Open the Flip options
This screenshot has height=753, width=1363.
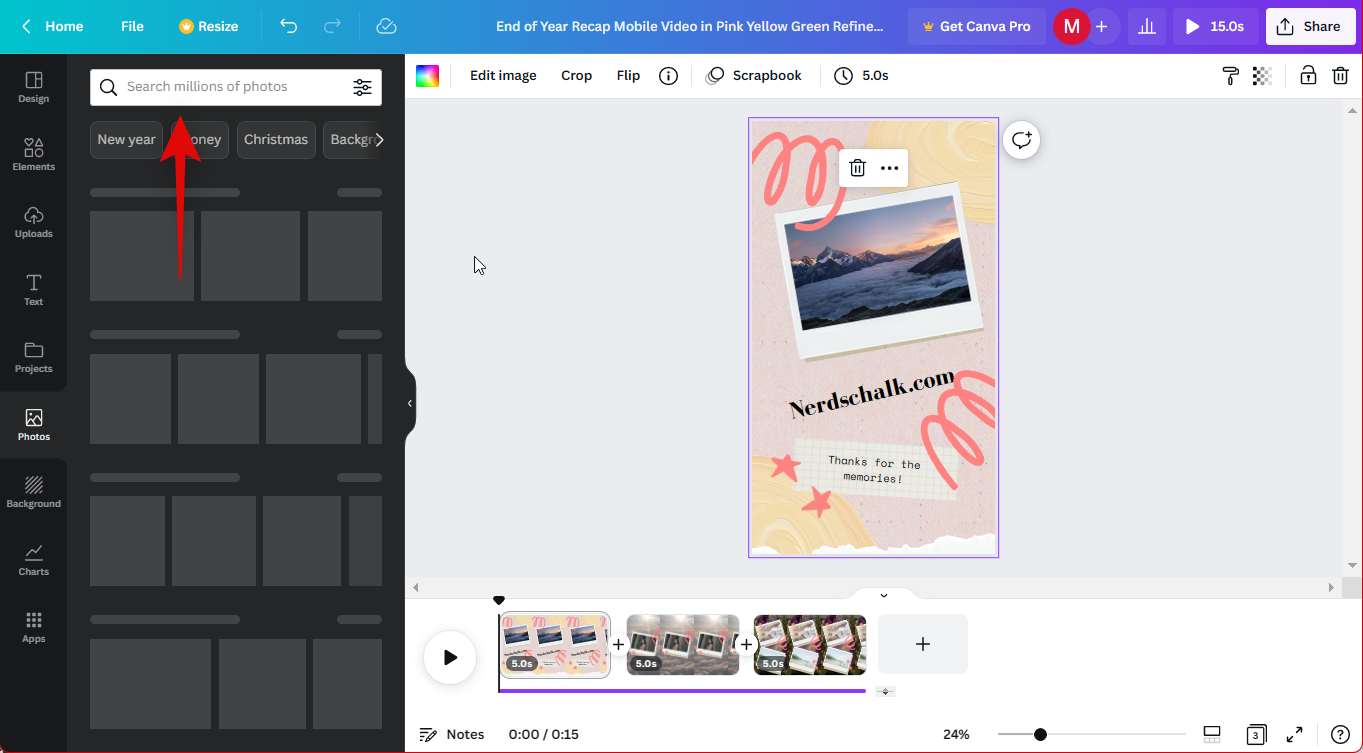click(628, 76)
